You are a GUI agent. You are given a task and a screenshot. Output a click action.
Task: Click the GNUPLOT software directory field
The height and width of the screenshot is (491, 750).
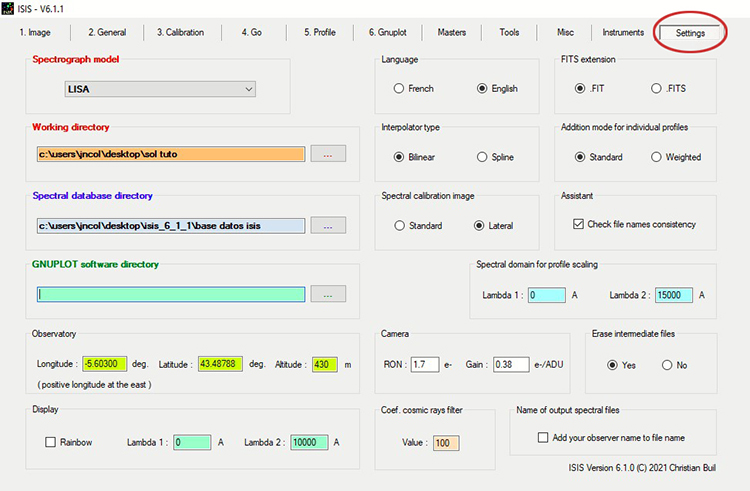click(x=170, y=294)
